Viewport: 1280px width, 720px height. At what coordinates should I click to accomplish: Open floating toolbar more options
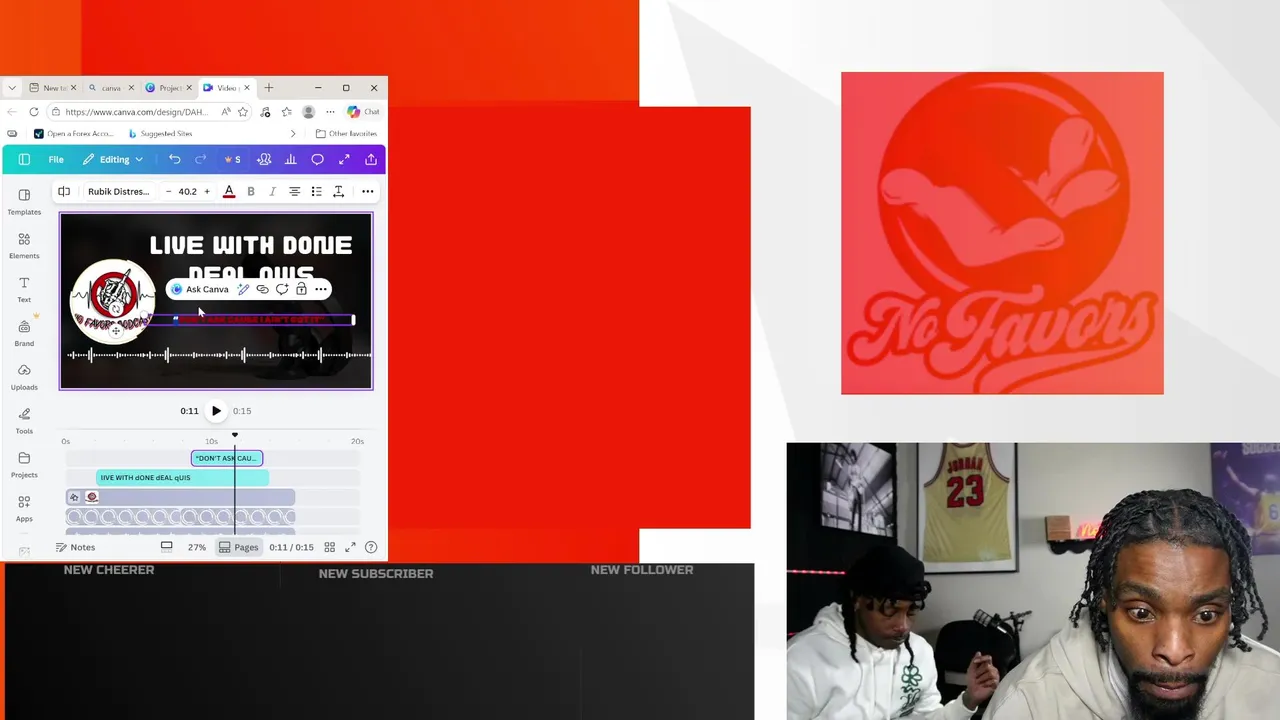[321, 289]
